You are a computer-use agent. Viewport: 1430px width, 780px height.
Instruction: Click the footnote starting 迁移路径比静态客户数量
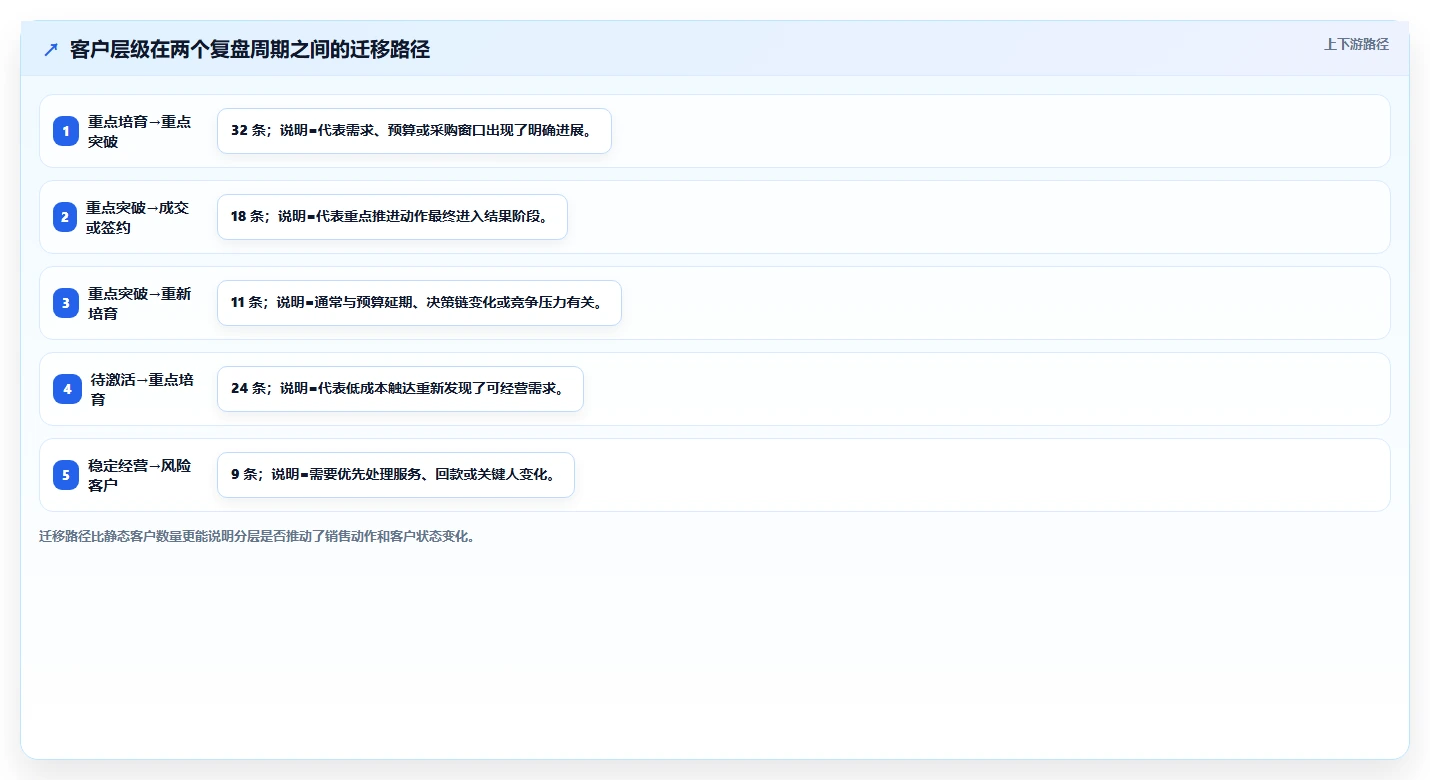click(x=258, y=536)
